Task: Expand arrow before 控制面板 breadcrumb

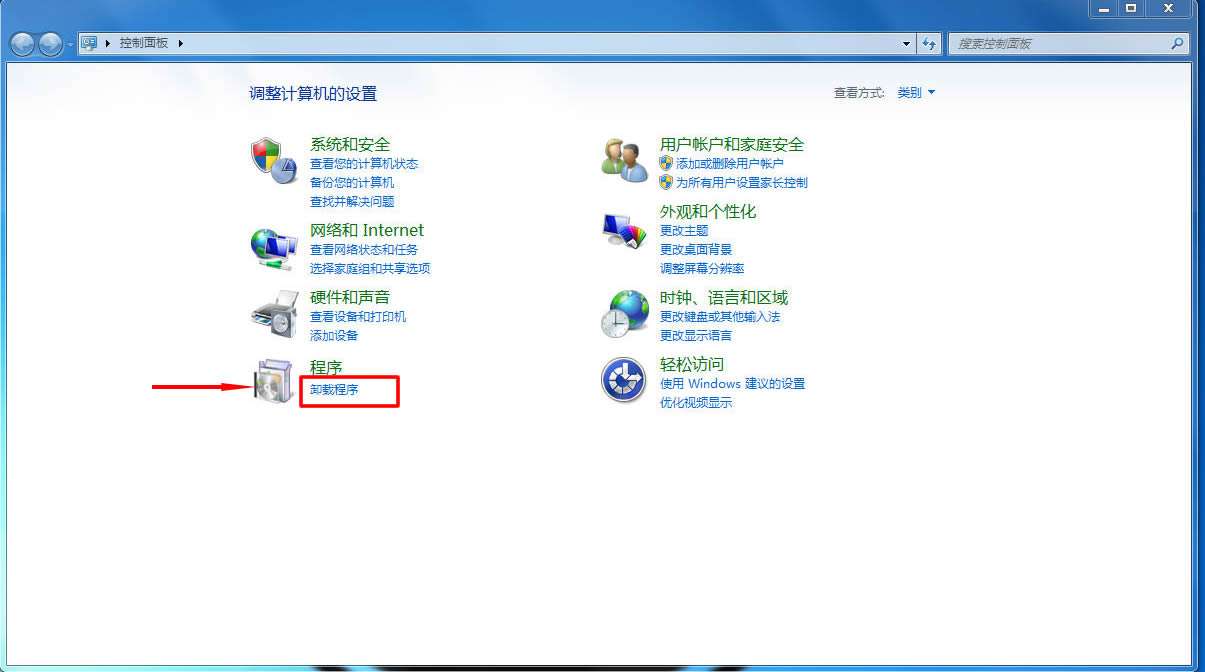Action: pos(107,44)
